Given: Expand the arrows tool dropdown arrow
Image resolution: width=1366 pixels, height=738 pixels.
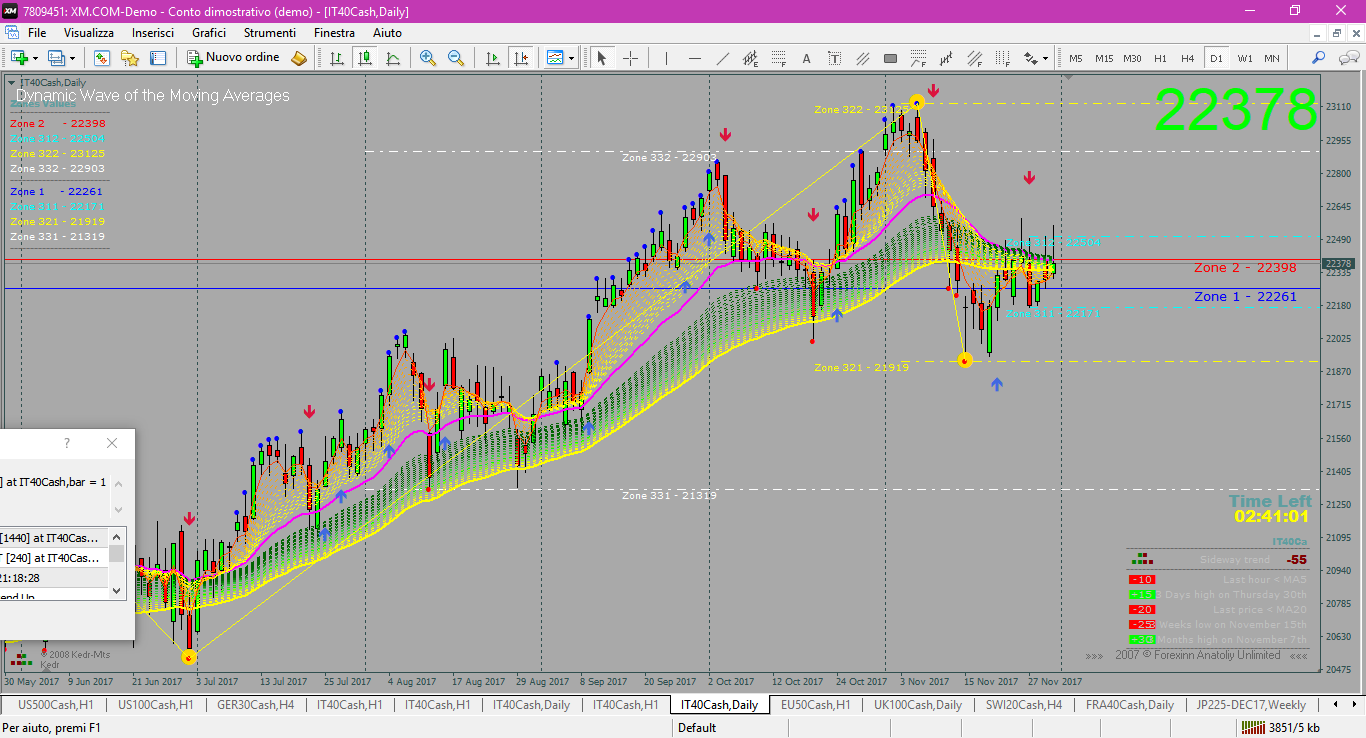Looking at the screenshot, I should (x=1045, y=58).
